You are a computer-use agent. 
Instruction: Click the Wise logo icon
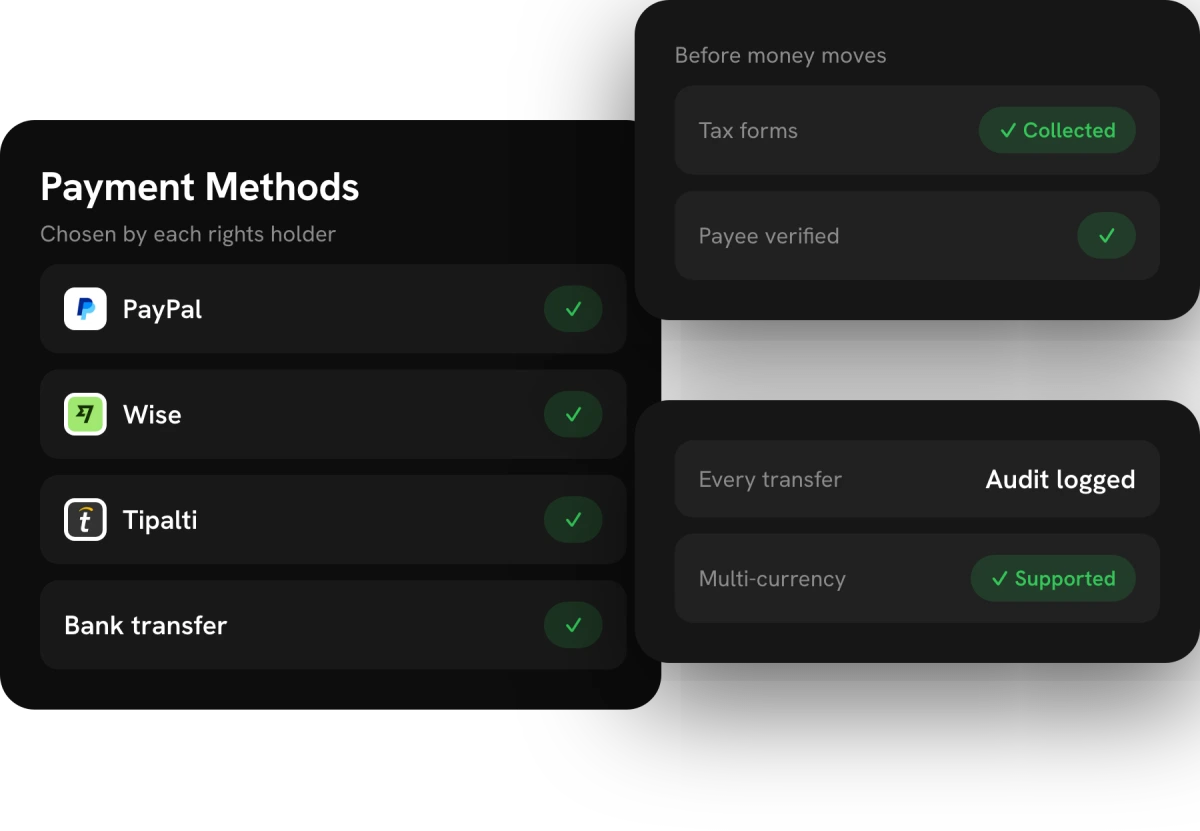click(85, 414)
